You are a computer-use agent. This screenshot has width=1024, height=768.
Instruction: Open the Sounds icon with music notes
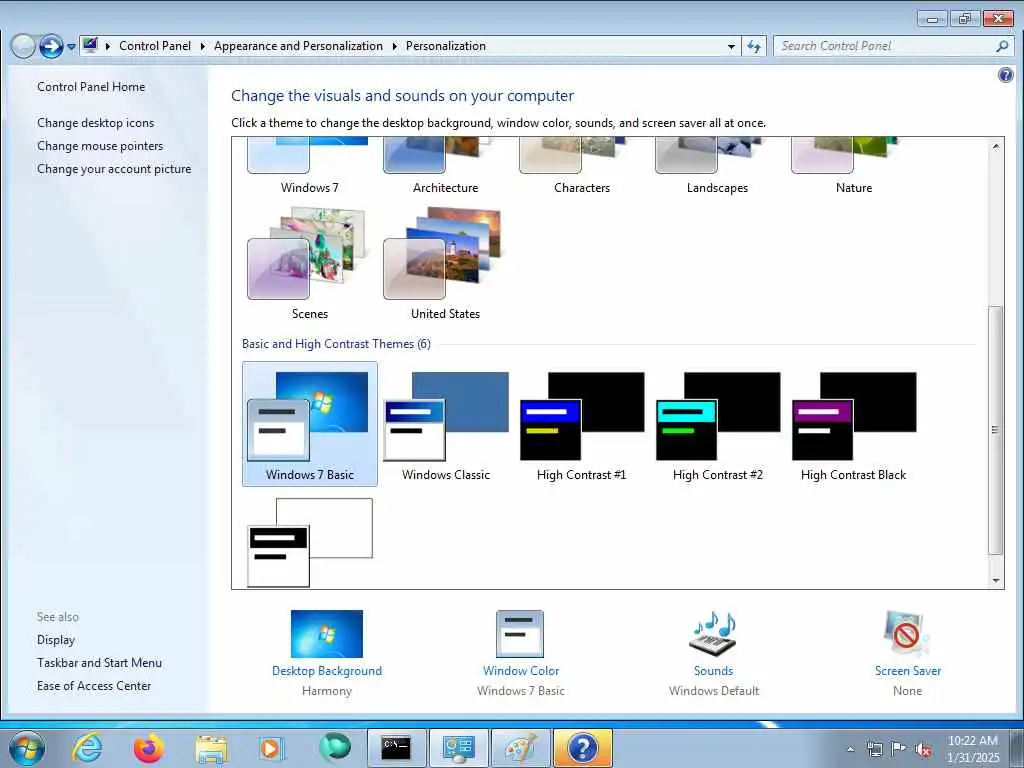tap(713, 633)
